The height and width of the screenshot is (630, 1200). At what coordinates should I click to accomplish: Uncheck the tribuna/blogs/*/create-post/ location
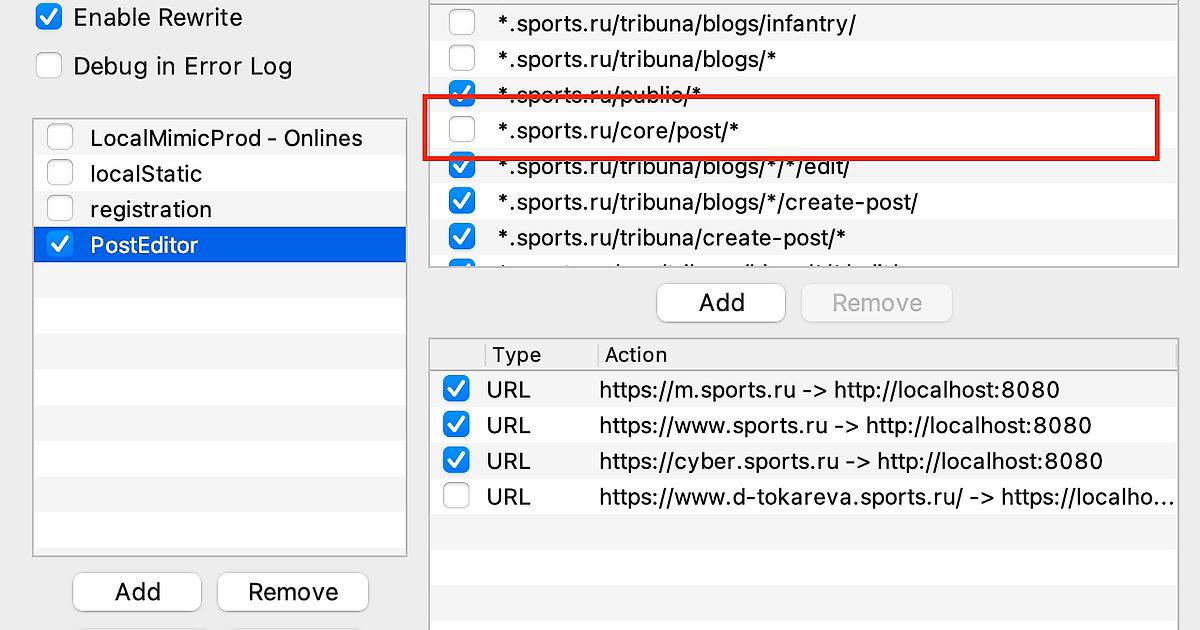point(462,201)
